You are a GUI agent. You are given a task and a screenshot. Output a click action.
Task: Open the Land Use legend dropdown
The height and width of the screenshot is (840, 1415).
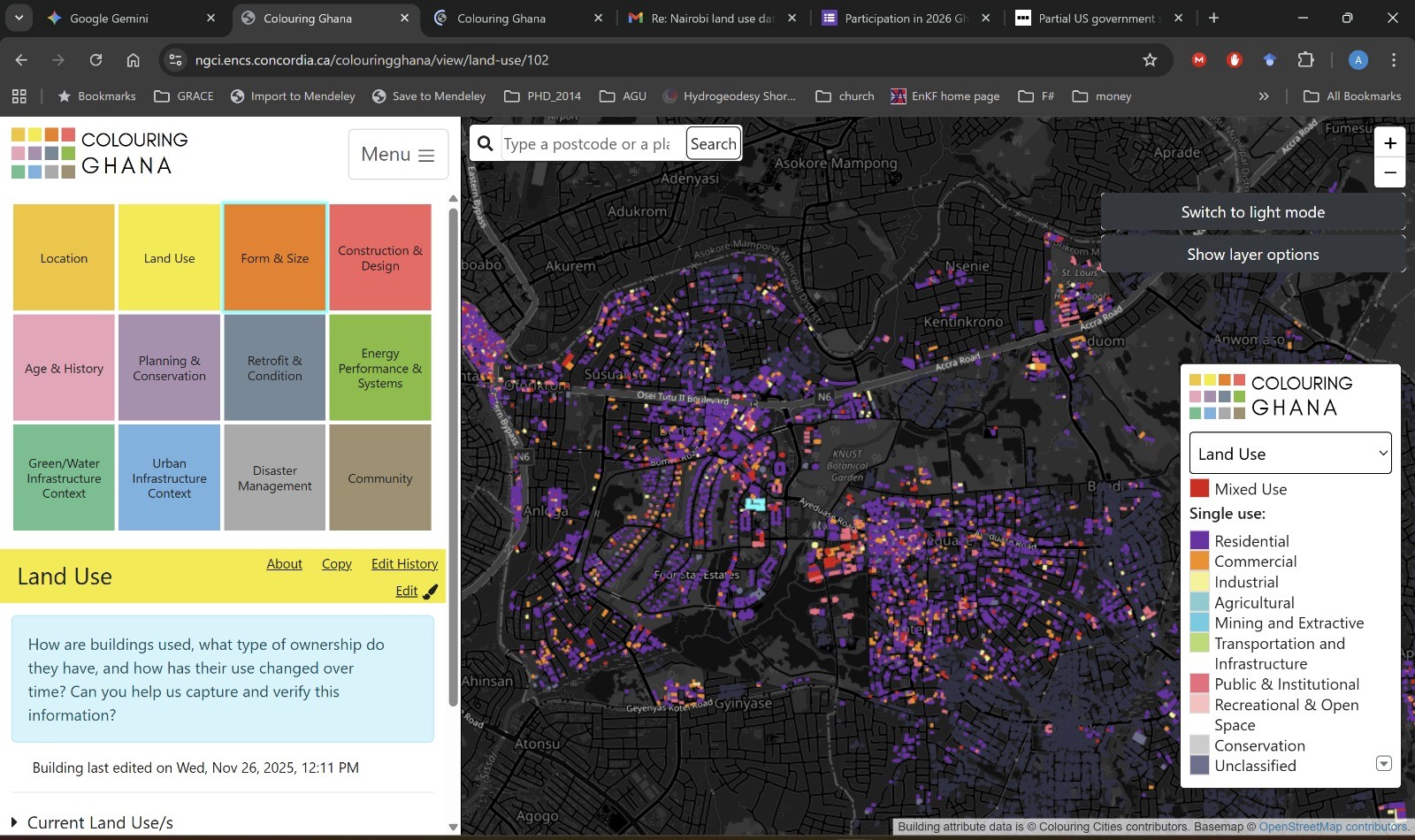click(1289, 453)
